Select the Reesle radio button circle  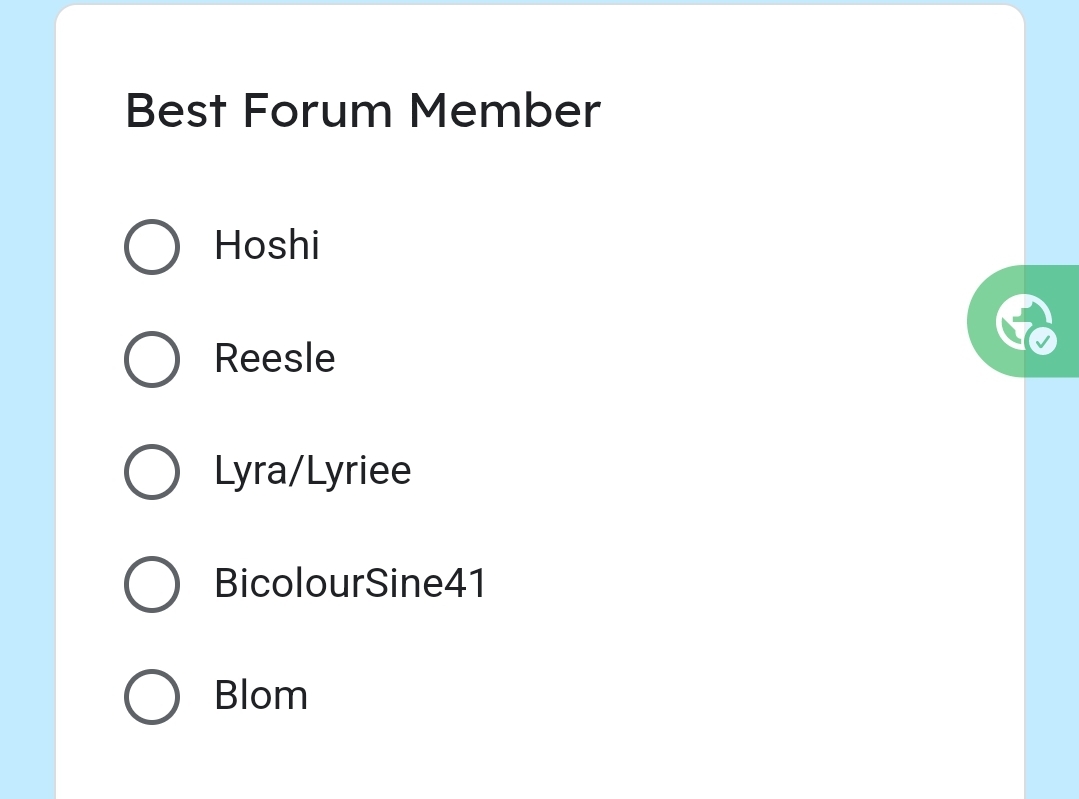click(152, 359)
